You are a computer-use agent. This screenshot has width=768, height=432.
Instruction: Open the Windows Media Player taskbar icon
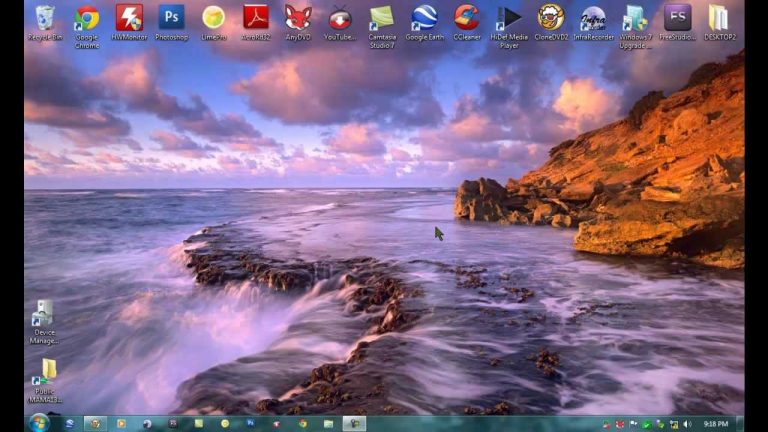click(x=121, y=423)
